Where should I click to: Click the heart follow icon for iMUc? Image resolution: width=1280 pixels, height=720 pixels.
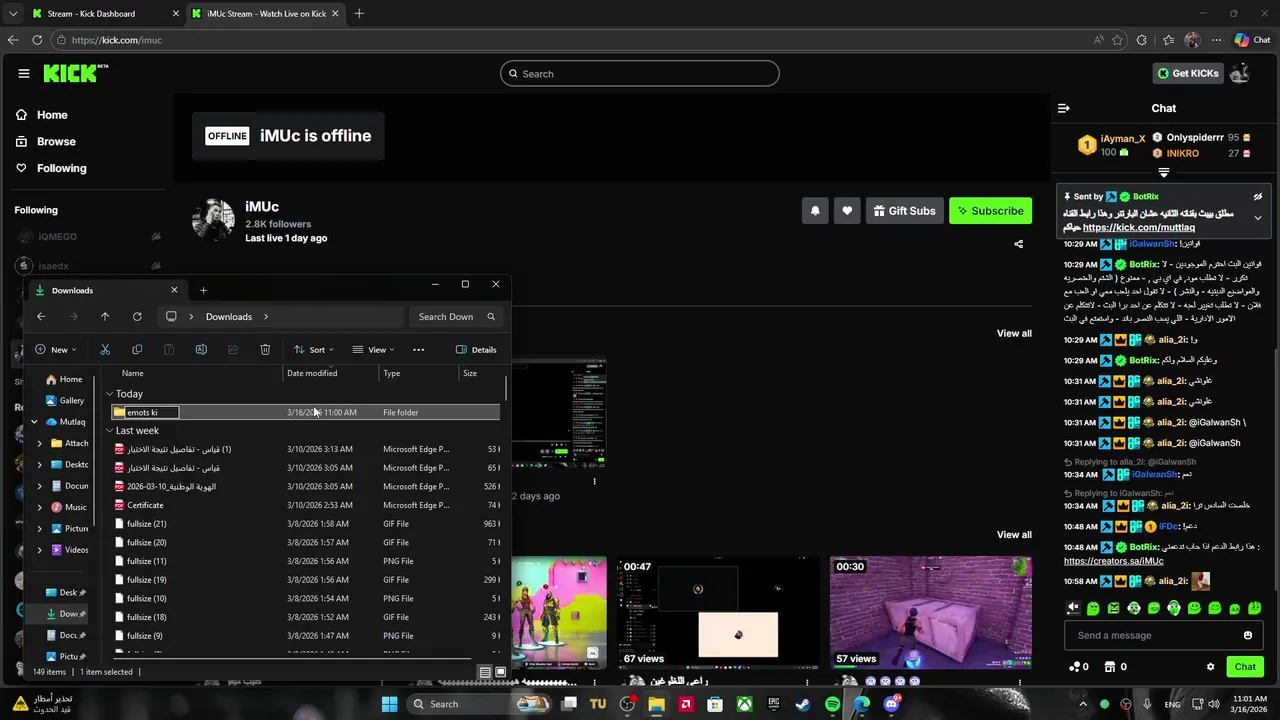point(847,211)
